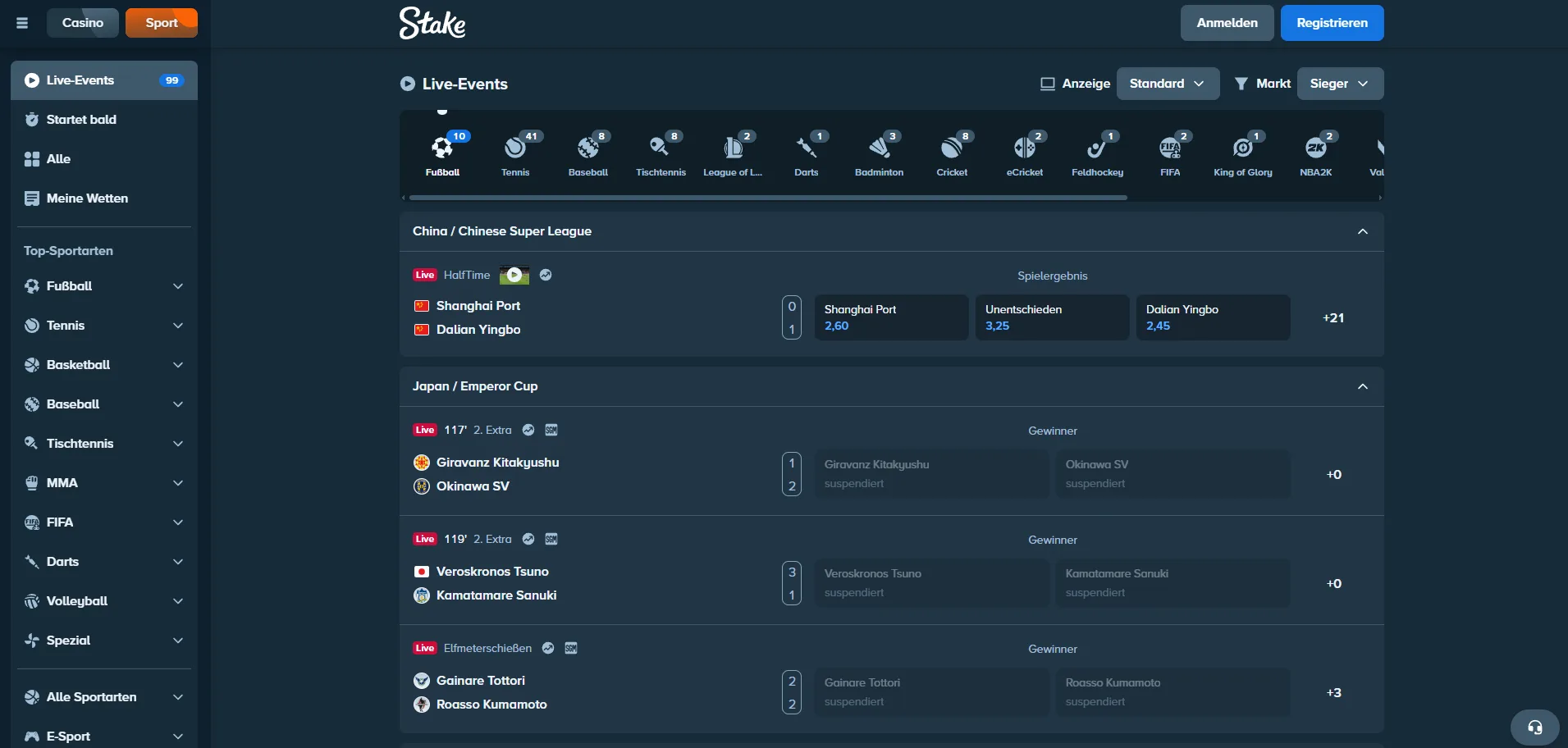The height and width of the screenshot is (748, 1568).
Task: Open +21 more markets for Shanghai match
Action: coord(1333,317)
